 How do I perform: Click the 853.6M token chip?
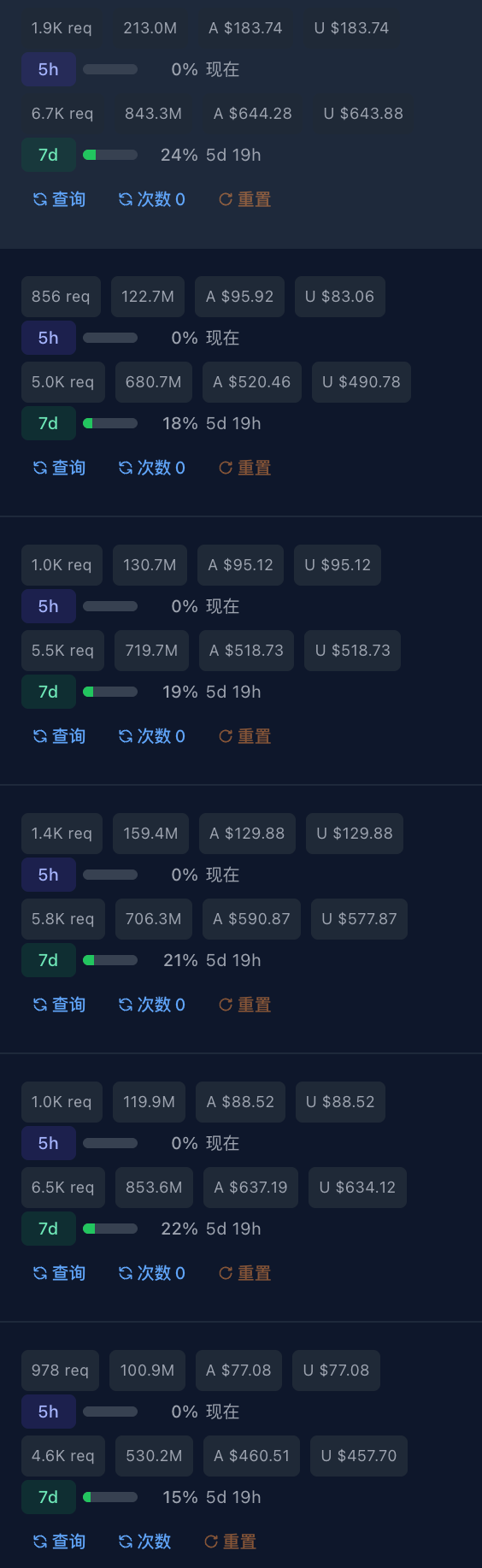(154, 1188)
